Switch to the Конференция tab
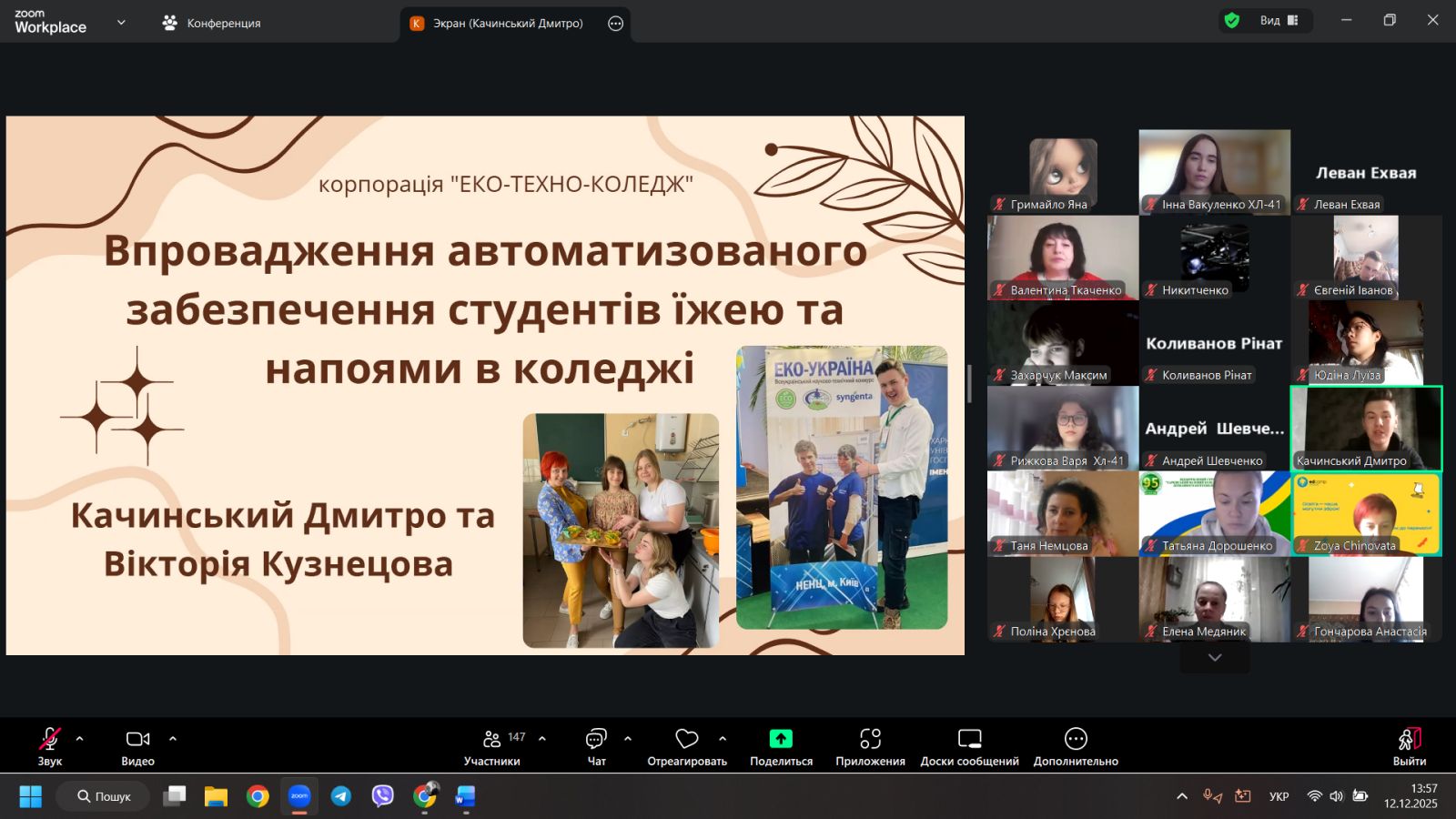Viewport: 1456px width, 819px height. click(212, 23)
